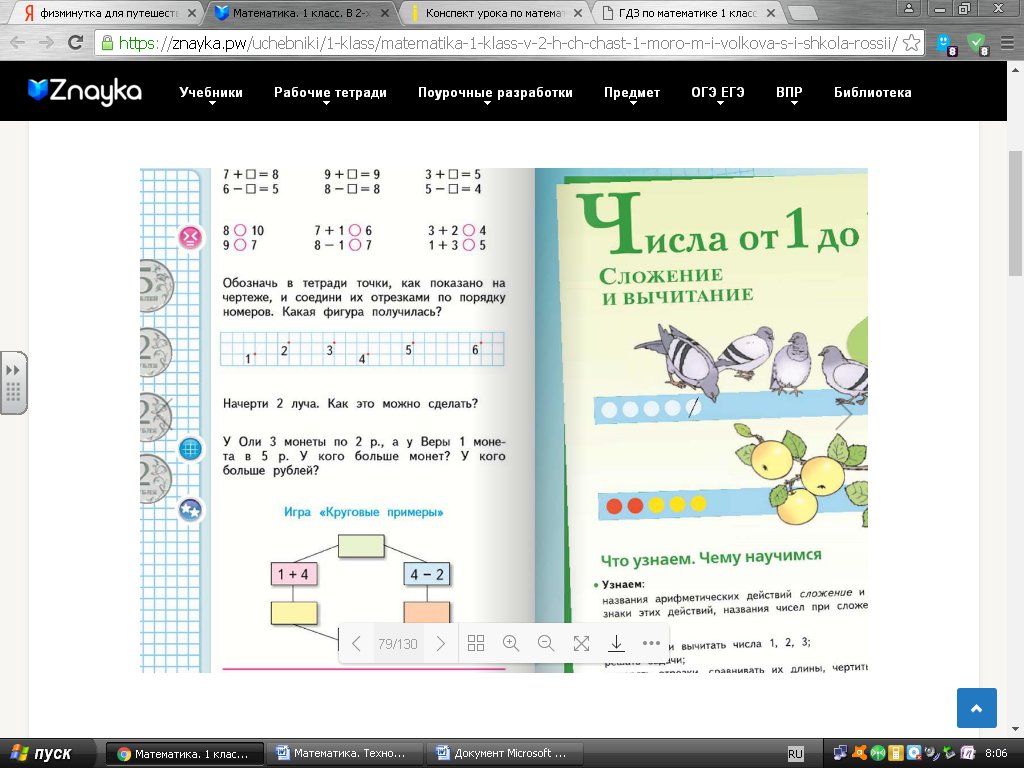The image size is (1024, 768).
Task: Click the pink 1 + 4 box
Action: [293, 574]
